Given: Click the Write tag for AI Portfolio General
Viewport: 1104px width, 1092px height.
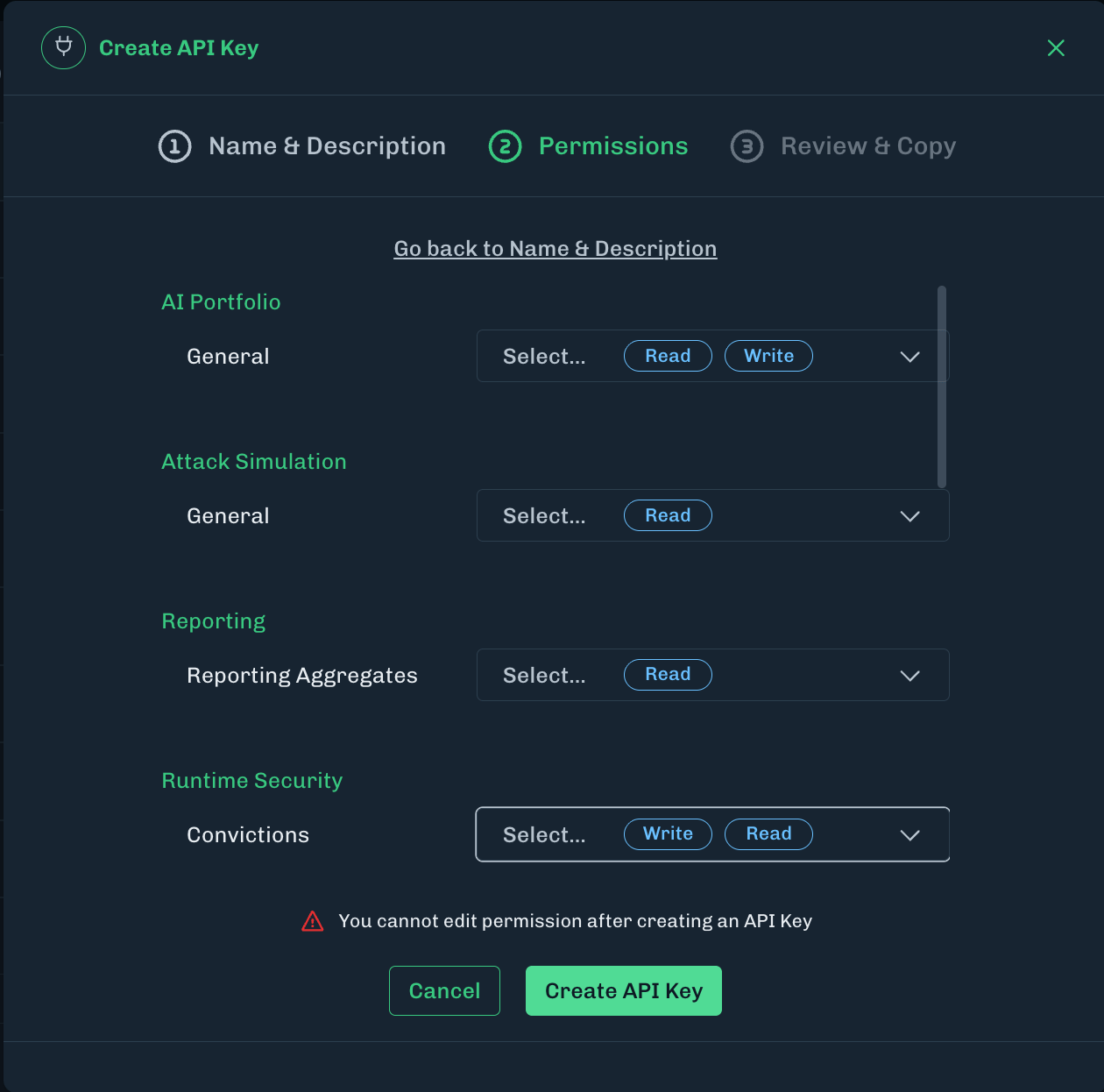Looking at the screenshot, I should [768, 356].
